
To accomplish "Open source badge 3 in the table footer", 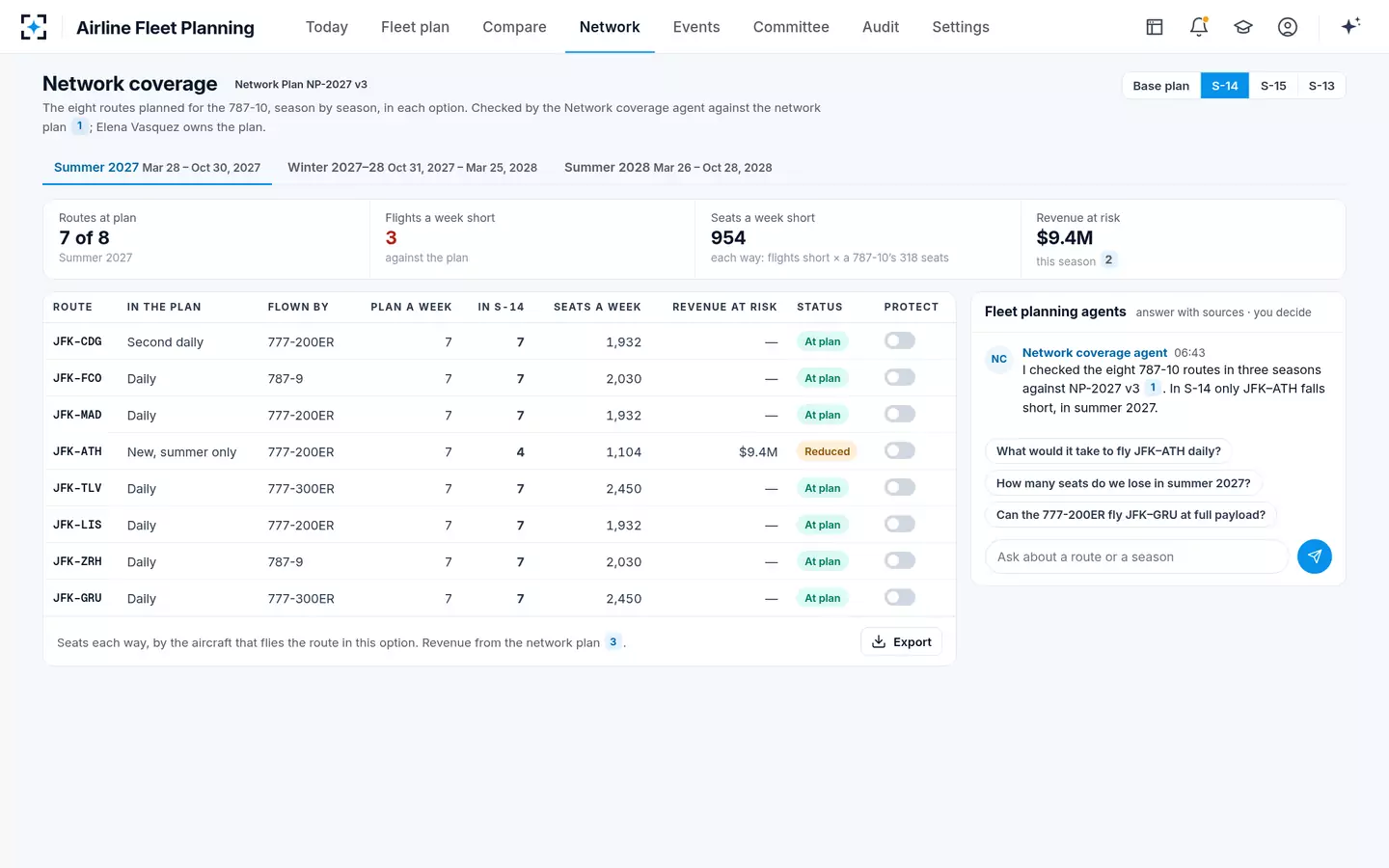I will pos(613,642).
